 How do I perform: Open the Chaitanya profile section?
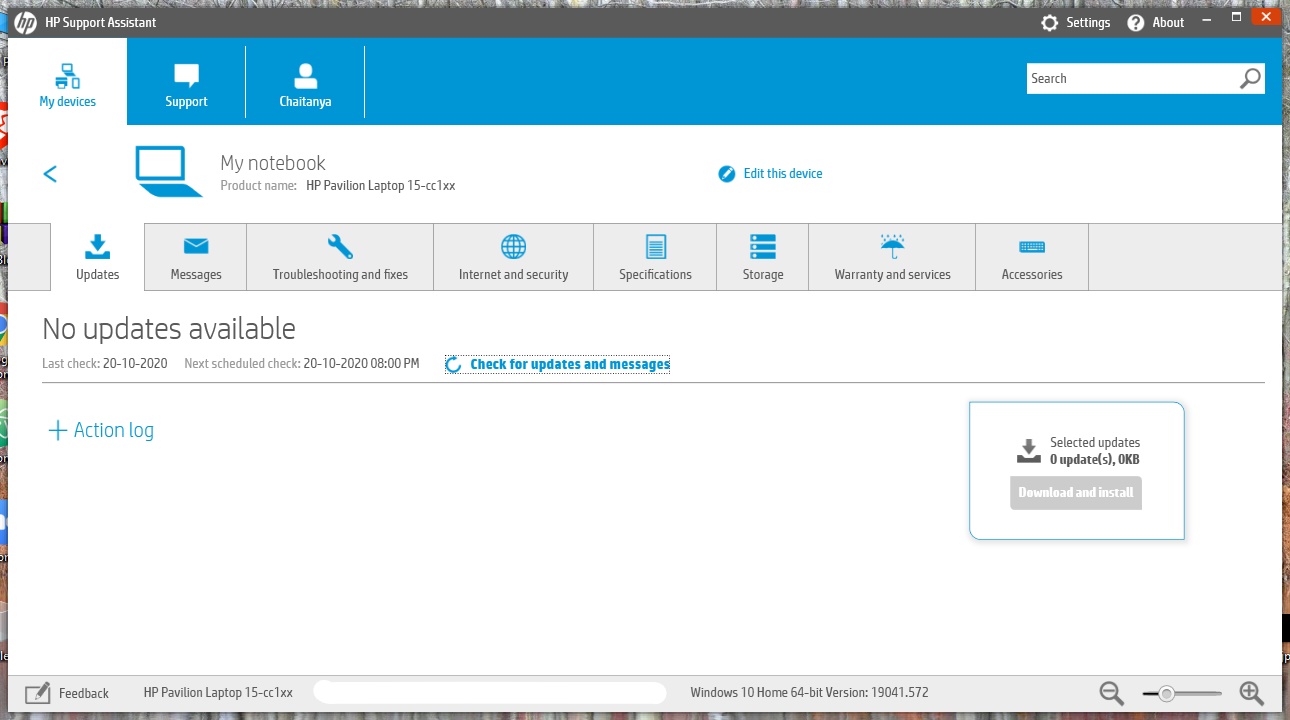305,82
